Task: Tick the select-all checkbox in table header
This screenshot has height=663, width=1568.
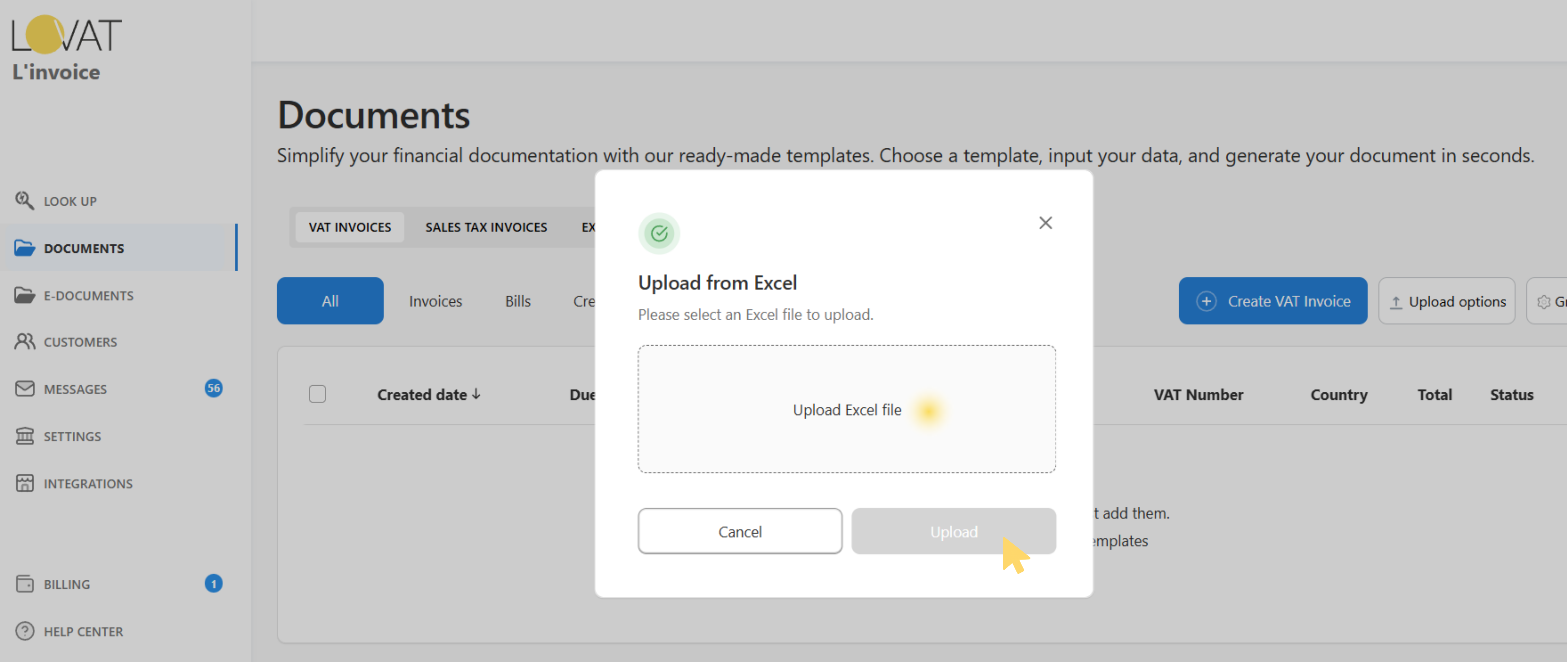Action: (x=317, y=395)
